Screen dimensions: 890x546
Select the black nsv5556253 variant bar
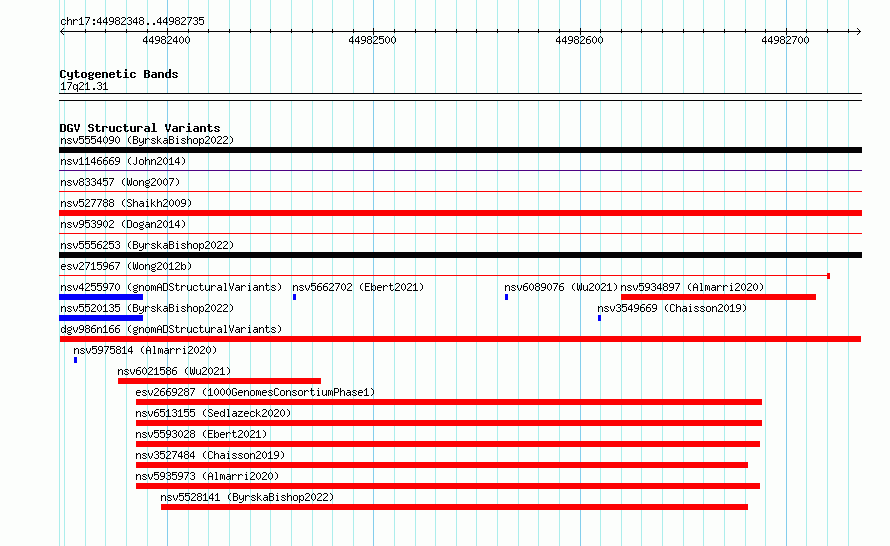point(460,255)
